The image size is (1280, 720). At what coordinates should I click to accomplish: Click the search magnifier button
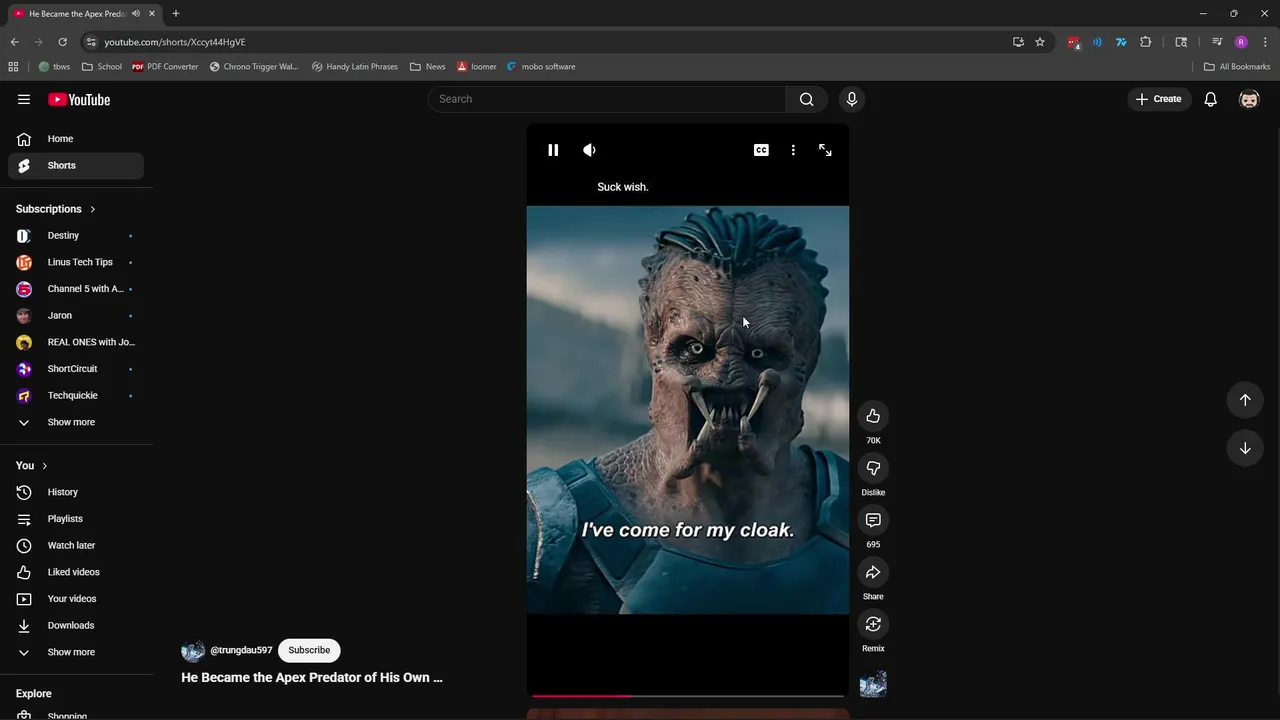click(x=806, y=99)
